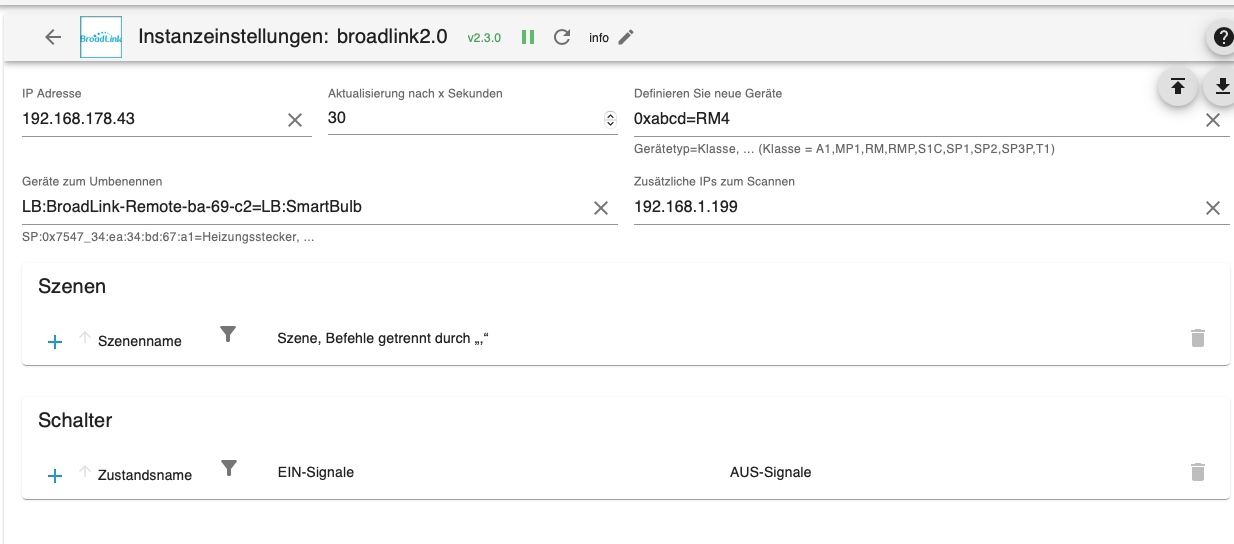The width and height of the screenshot is (1234, 544).
Task: Restart the instance with the reload icon
Action: [562, 37]
